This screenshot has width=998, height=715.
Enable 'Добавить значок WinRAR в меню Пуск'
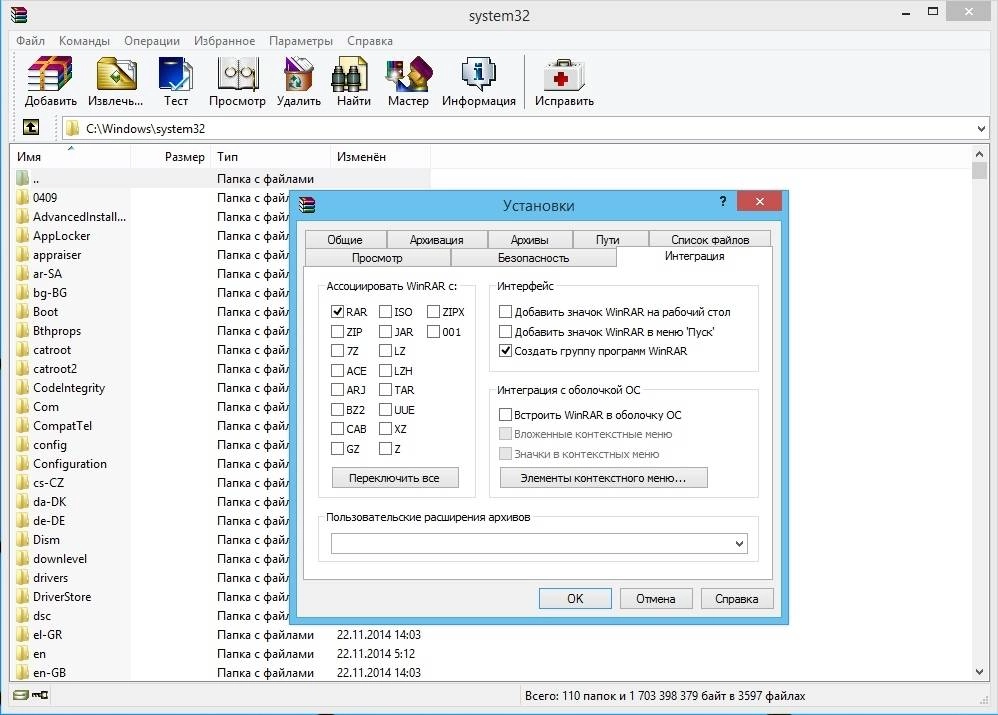(x=505, y=332)
